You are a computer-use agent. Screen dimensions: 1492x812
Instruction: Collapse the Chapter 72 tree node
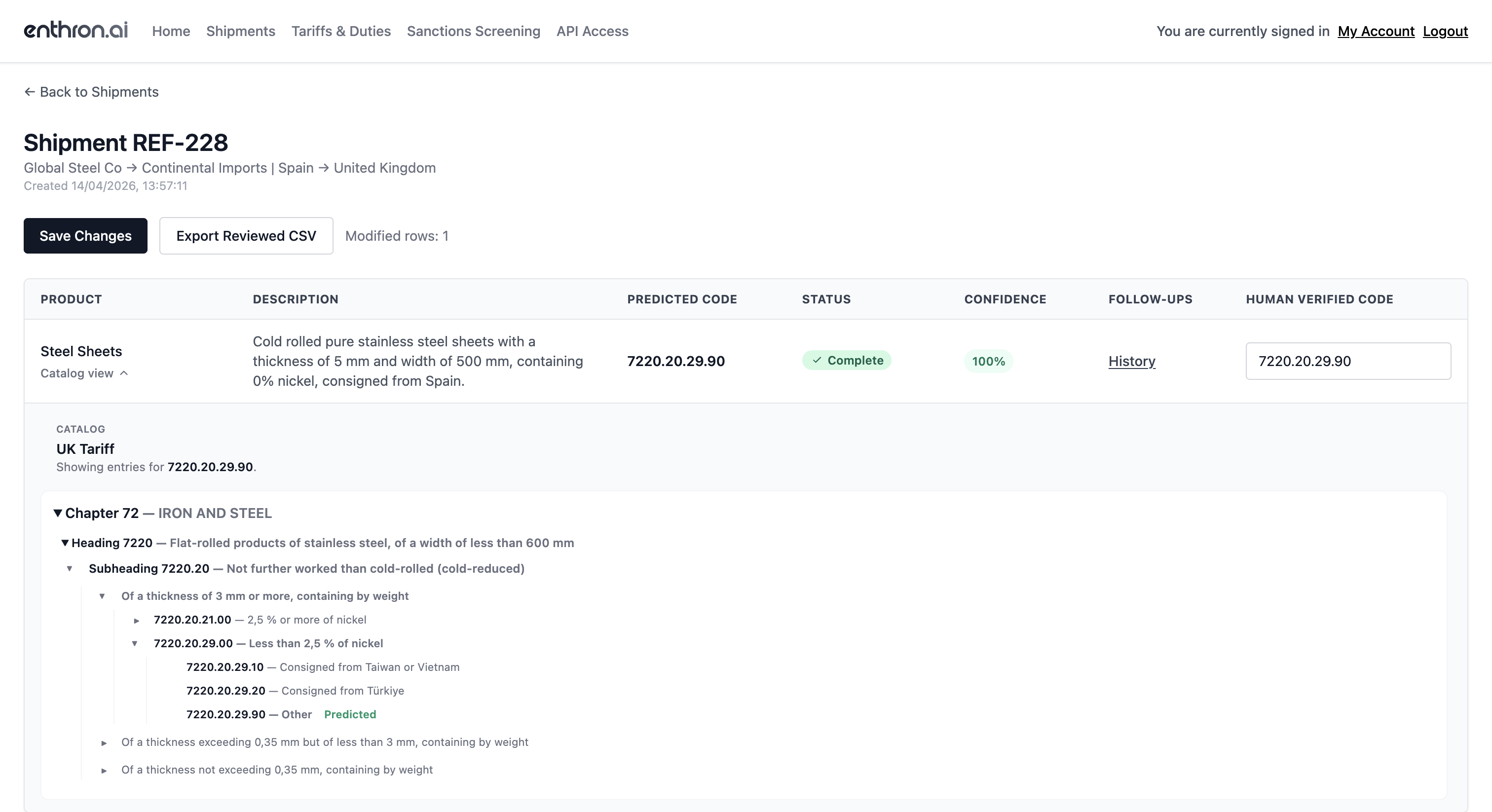tap(58, 513)
